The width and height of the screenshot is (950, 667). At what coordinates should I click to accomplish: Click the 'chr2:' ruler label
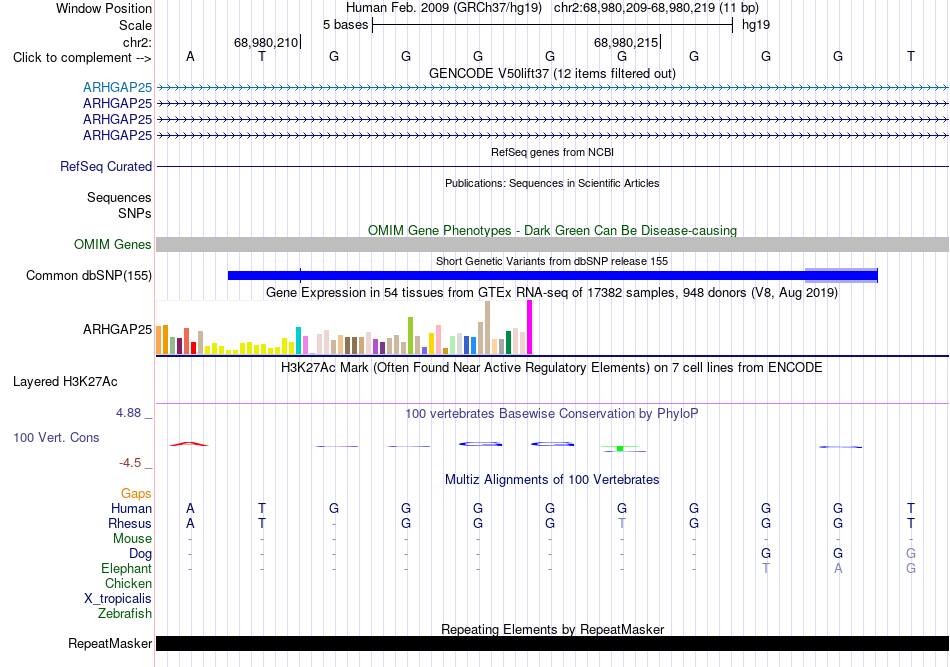[137, 42]
